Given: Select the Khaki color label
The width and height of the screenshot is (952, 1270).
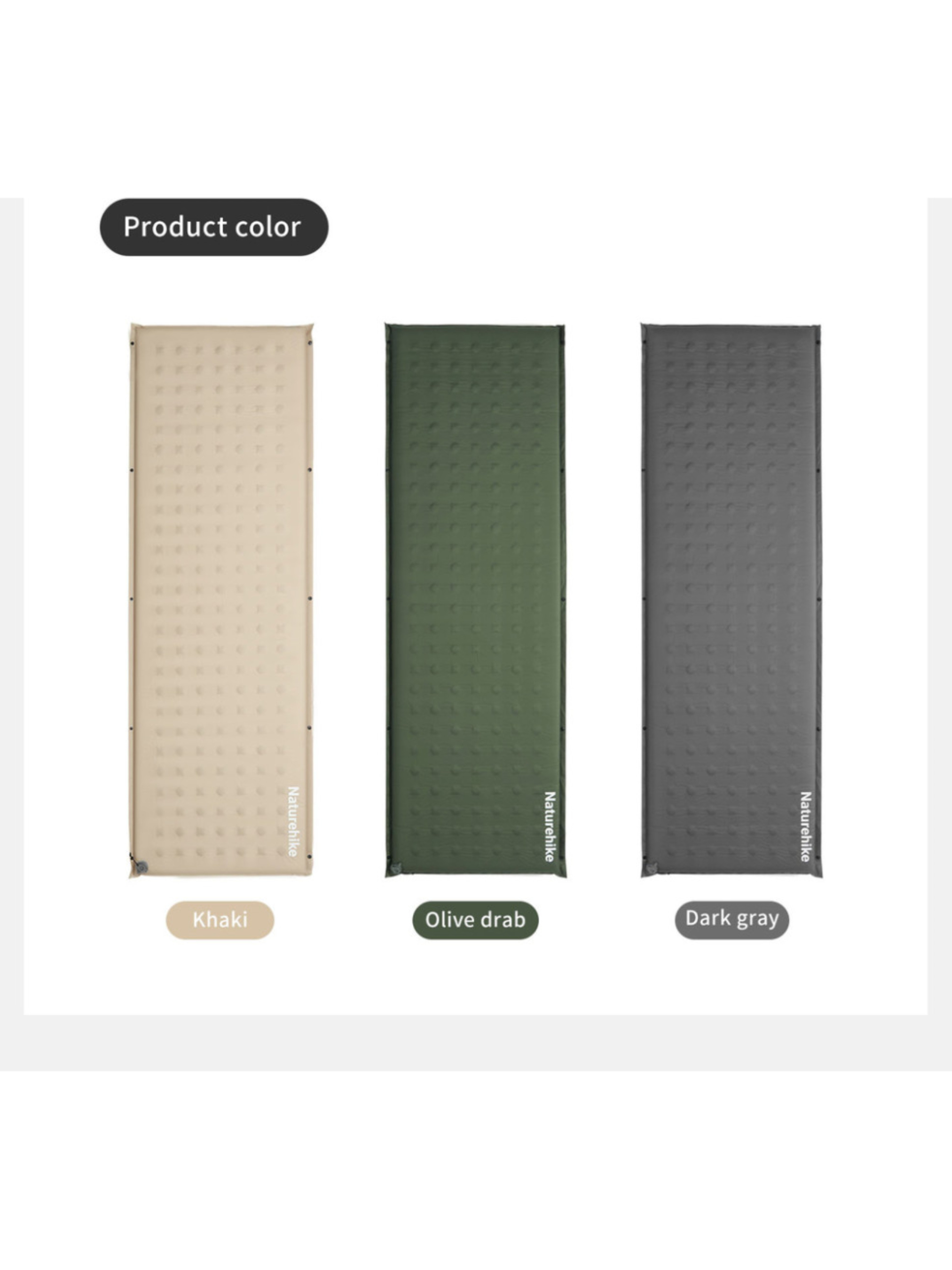Looking at the screenshot, I should click(x=220, y=920).
